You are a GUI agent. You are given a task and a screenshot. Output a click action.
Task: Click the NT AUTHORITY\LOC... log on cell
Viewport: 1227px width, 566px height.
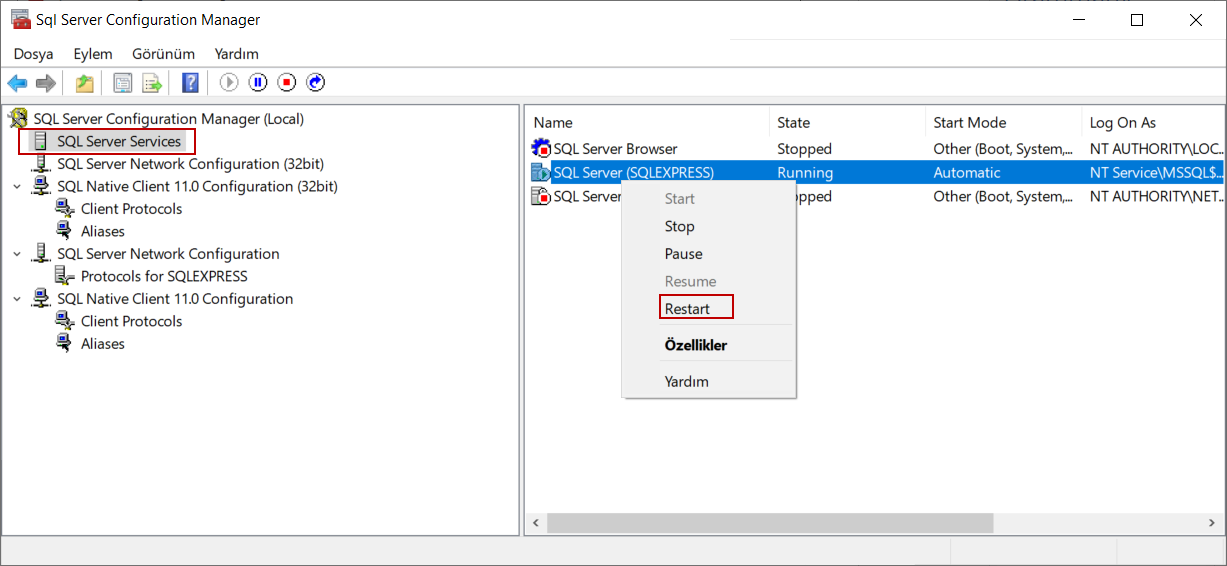[1156, 149]
